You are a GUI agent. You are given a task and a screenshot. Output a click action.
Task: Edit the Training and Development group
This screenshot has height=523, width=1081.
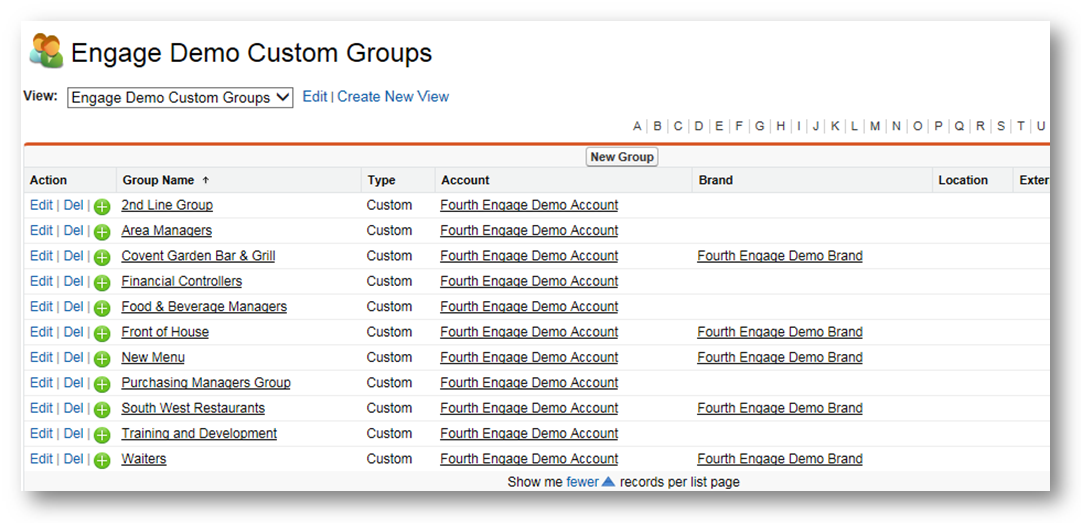pyautogui.click(x=41, y=434)
